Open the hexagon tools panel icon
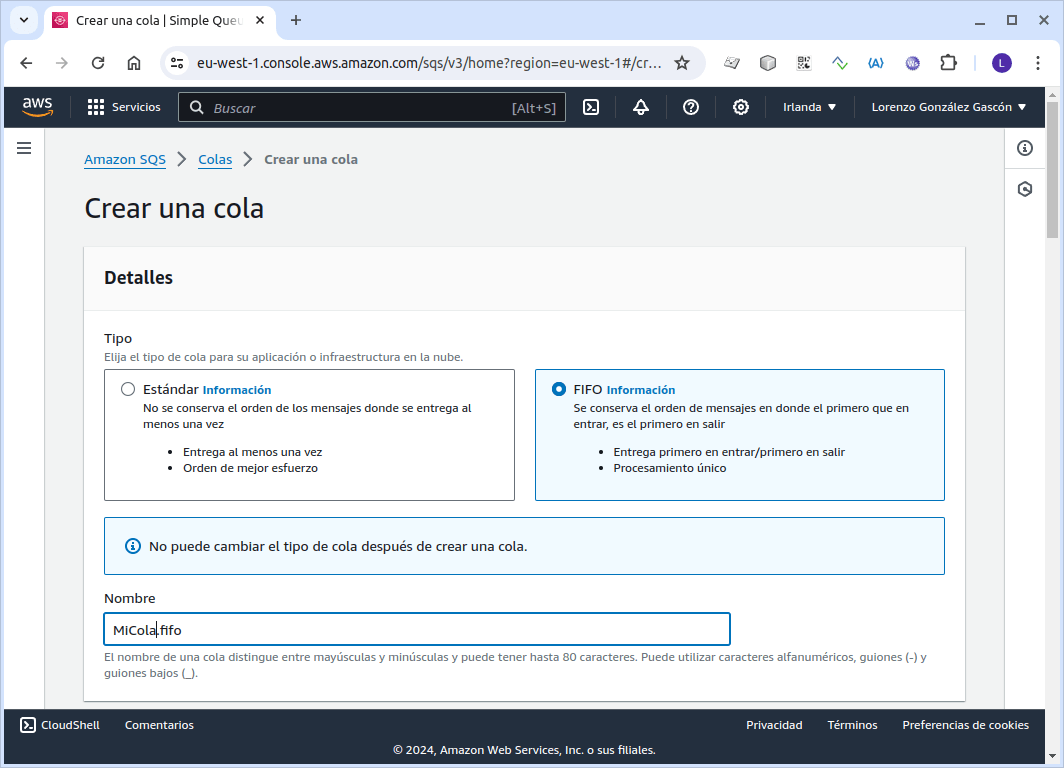Screen dimensions: 1064x768 [x=1025, y=189]
